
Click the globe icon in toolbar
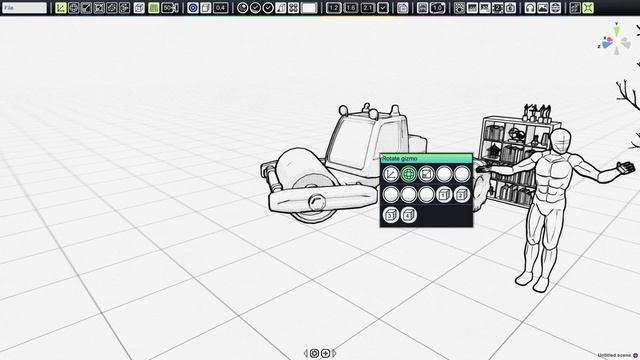point(555,8)
